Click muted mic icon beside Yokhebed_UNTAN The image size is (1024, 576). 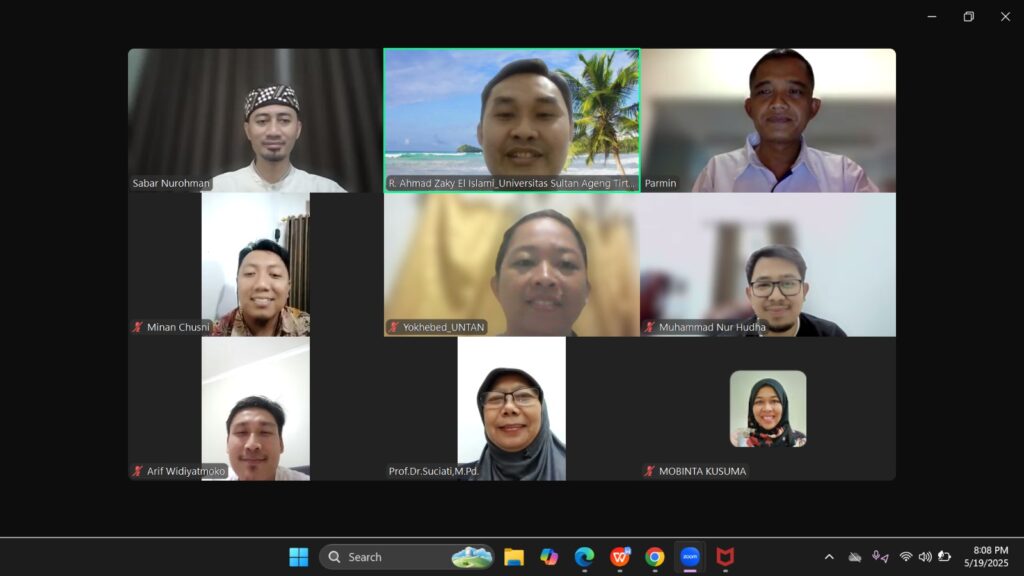(393, 327)
